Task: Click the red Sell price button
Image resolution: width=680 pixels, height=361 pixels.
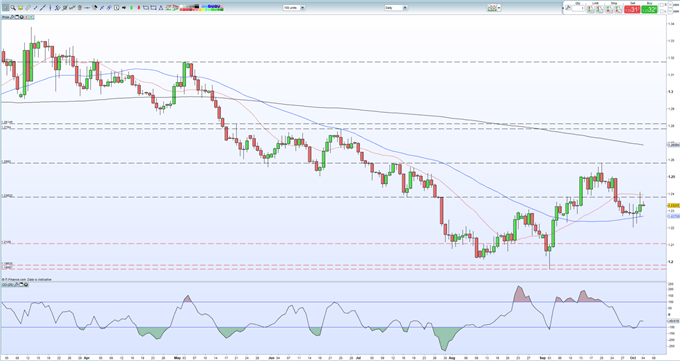Action: point(632,9)
